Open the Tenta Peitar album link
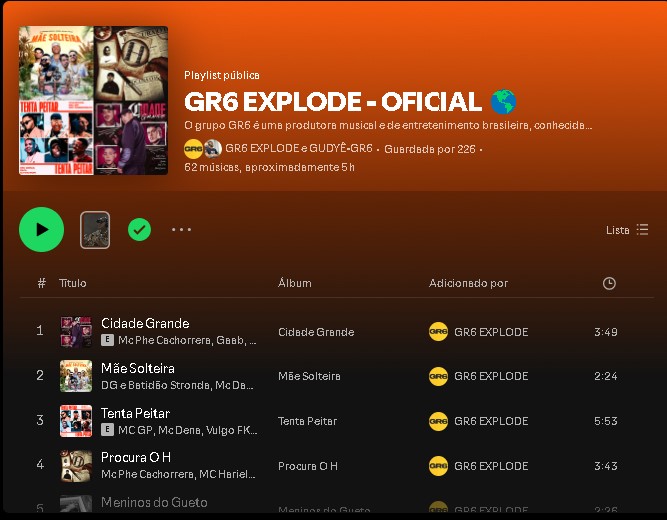The image size is (667, 520). pos(308,421)
